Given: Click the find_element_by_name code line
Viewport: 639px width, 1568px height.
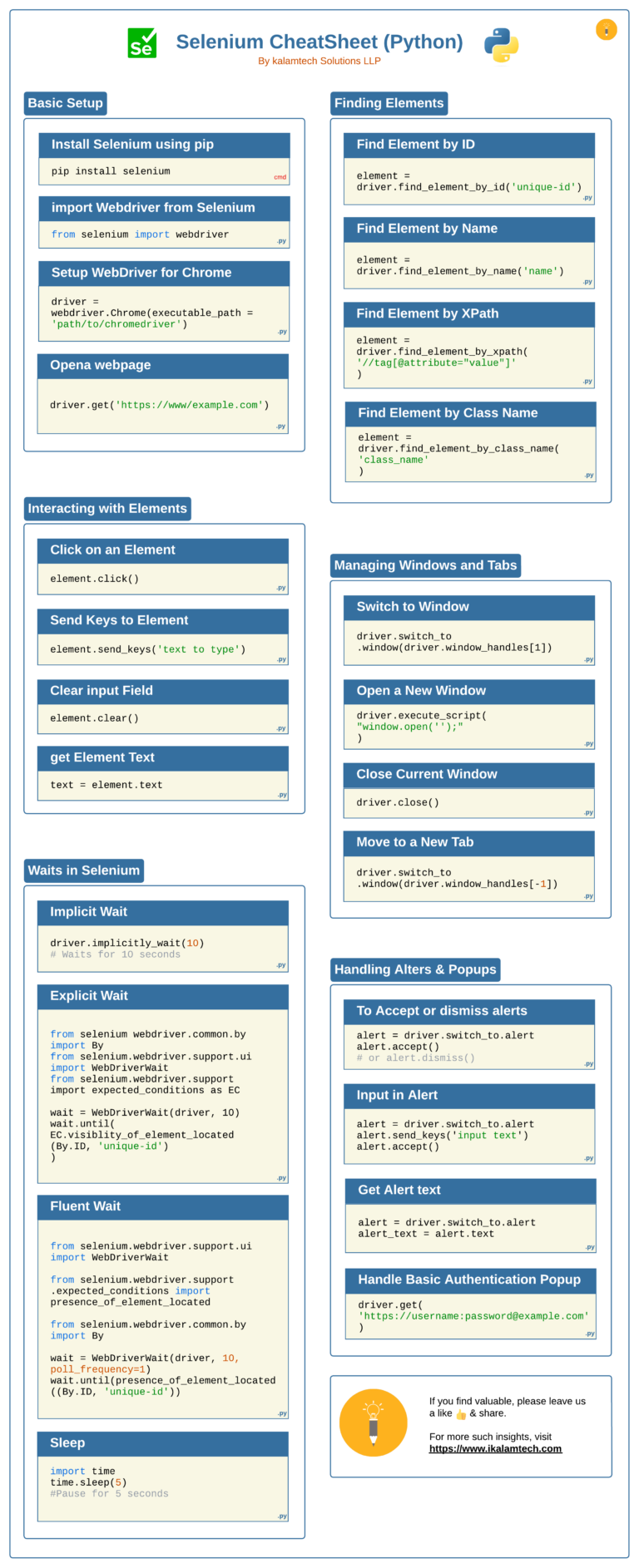Looking at the screenshot, I should (x=460, y=271).
